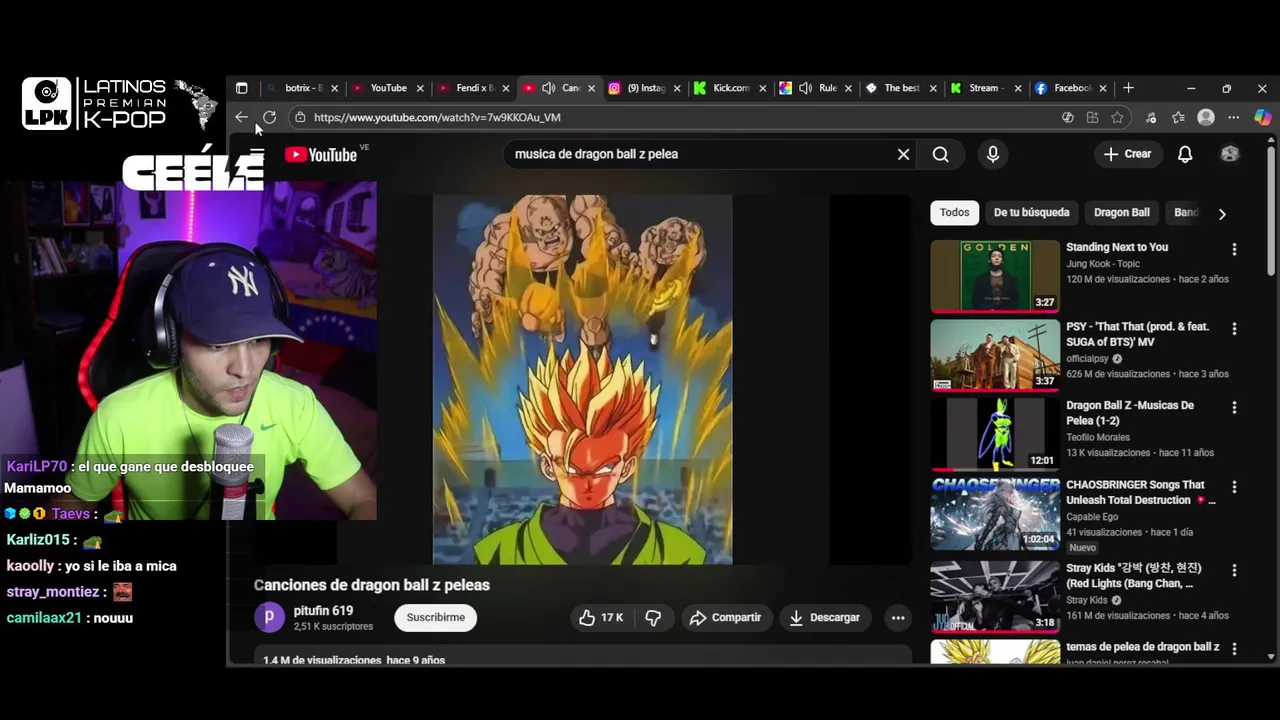Close the botrix tab
The width and height of the screenshot is (1280, 720).
pyautogui.click(x=335, y=88)
